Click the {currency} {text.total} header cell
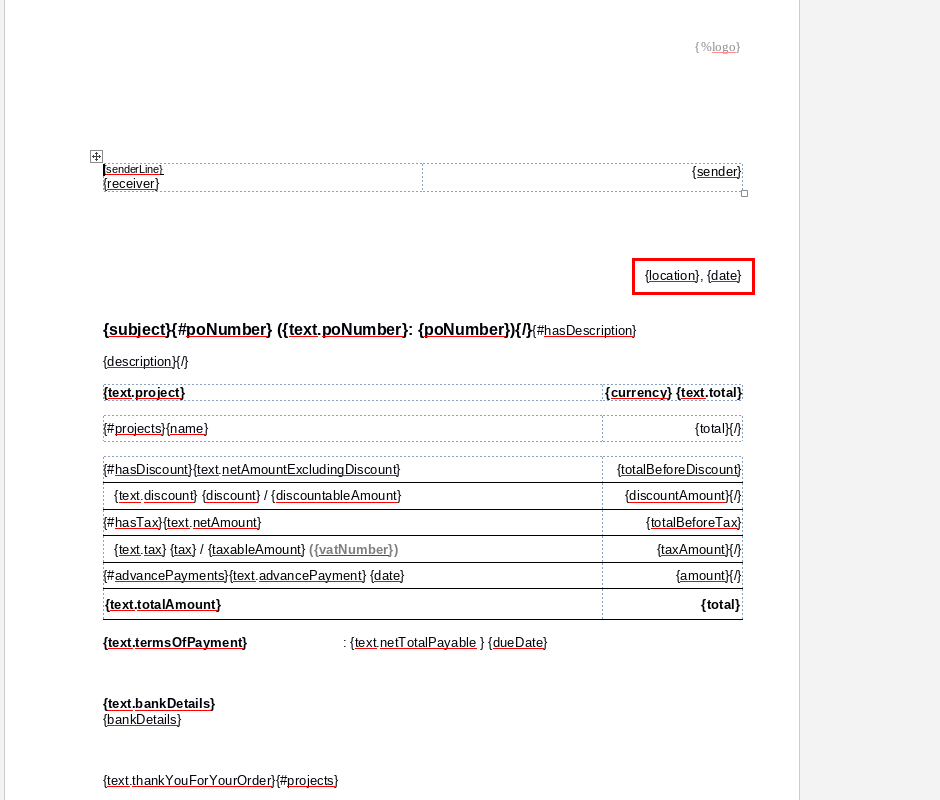The width and height of the screenshot is (940, 800). (673, 393)
